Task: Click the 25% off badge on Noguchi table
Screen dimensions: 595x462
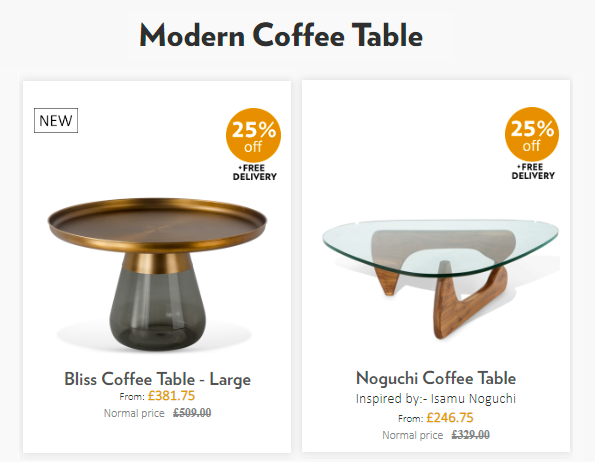Action: point(532,134)
